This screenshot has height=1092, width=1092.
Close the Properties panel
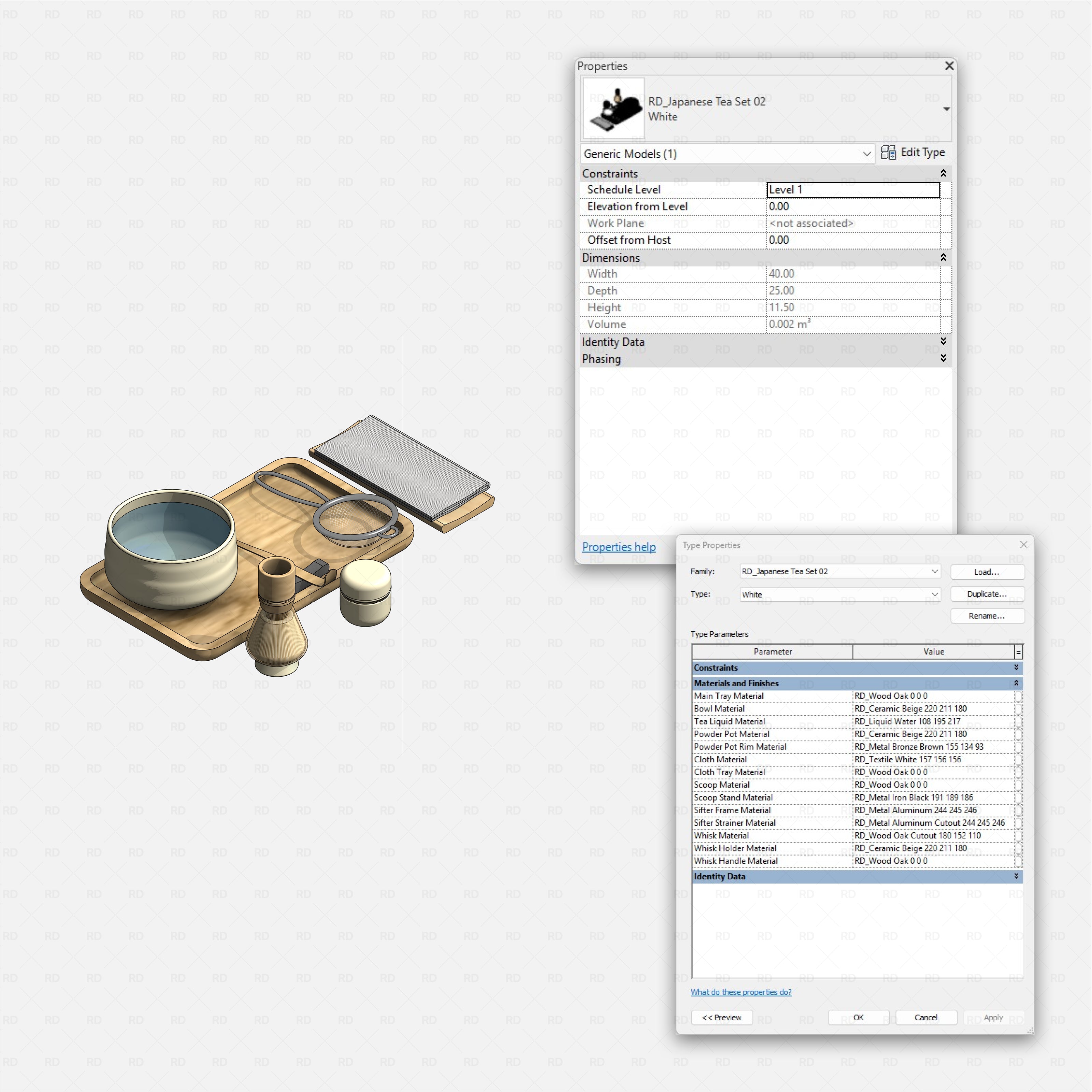(x=950, y=66)
